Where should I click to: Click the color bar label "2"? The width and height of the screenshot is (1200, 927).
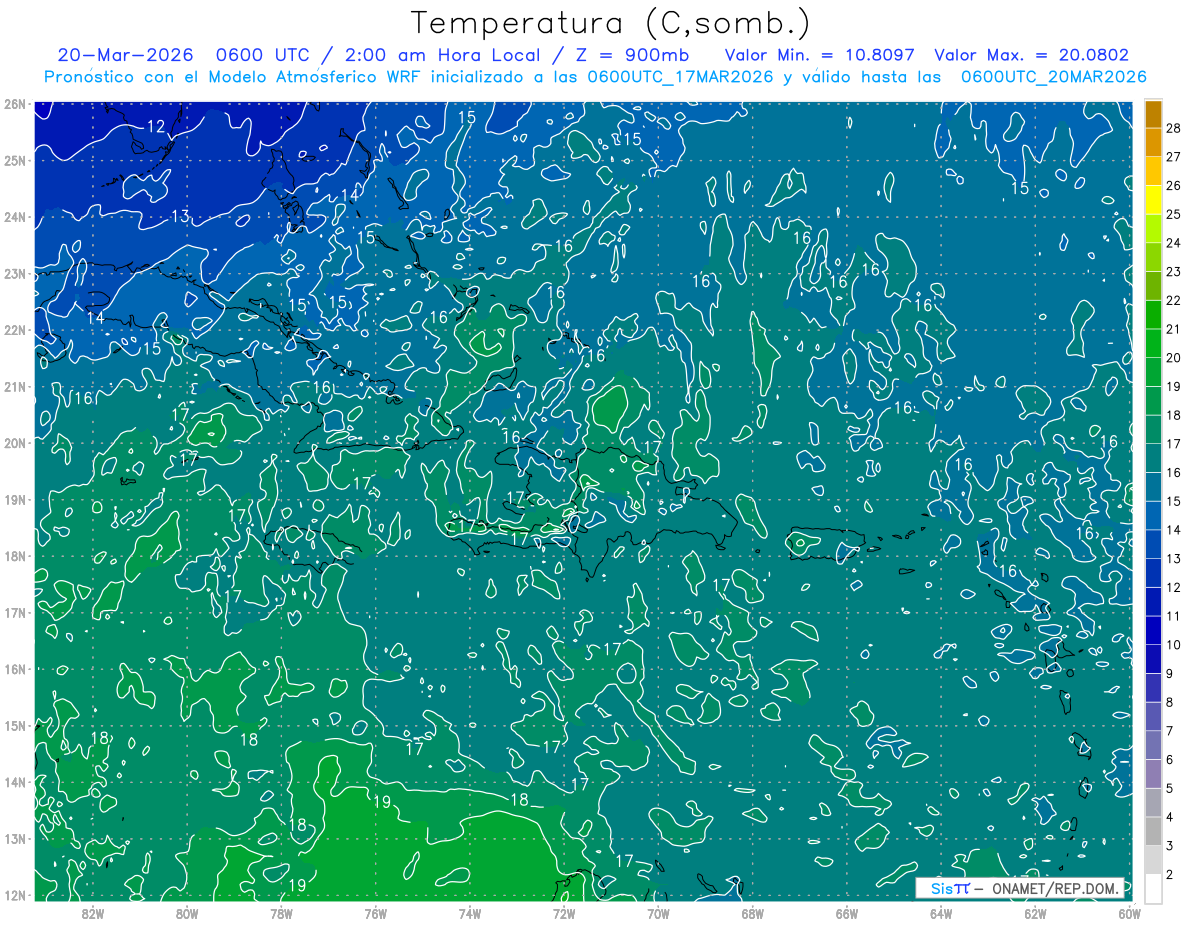tap(1170, 875)
